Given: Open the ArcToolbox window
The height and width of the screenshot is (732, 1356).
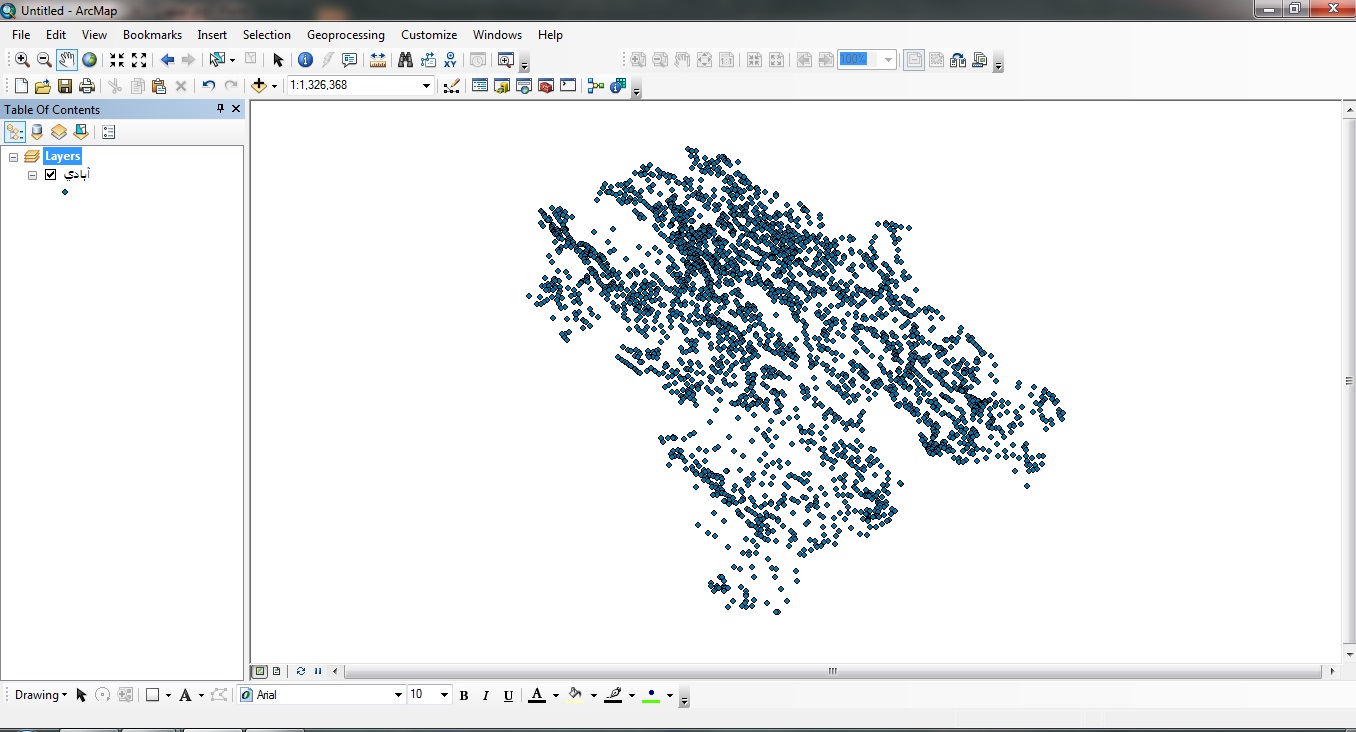Looking at the screenshot, I should tap(546, 86).
